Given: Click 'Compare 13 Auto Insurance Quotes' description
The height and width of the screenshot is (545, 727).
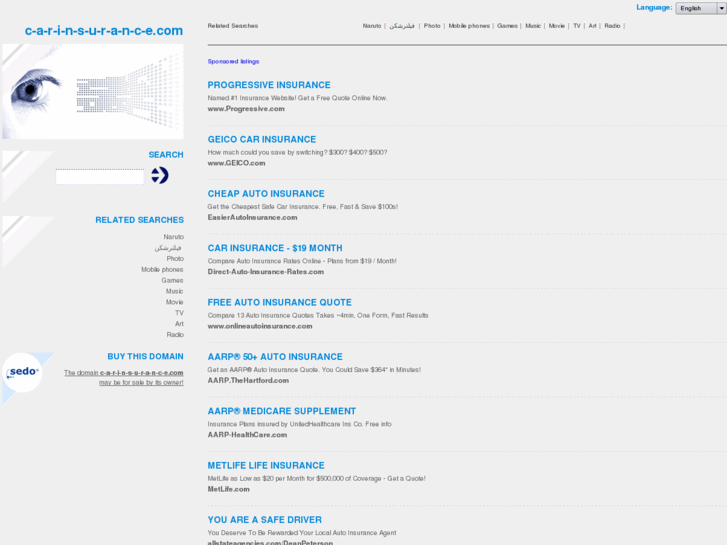Looking at the screenshot, I should click(x=318, y=315).
